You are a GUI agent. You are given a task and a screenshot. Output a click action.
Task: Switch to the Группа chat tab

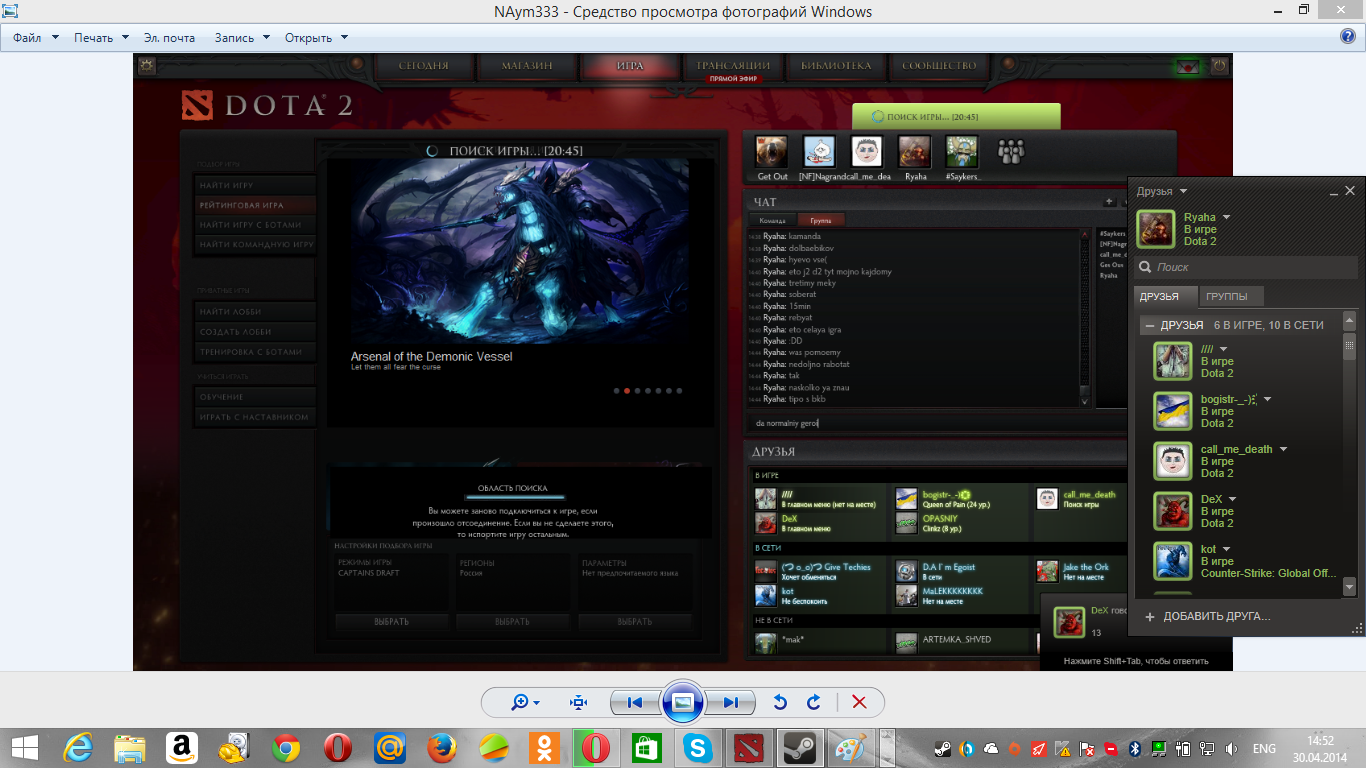pos(821,220)
